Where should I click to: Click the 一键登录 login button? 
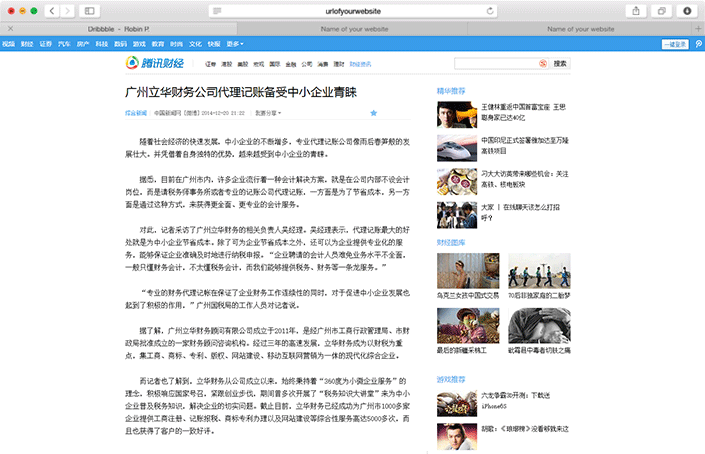(x=677, y=44)
